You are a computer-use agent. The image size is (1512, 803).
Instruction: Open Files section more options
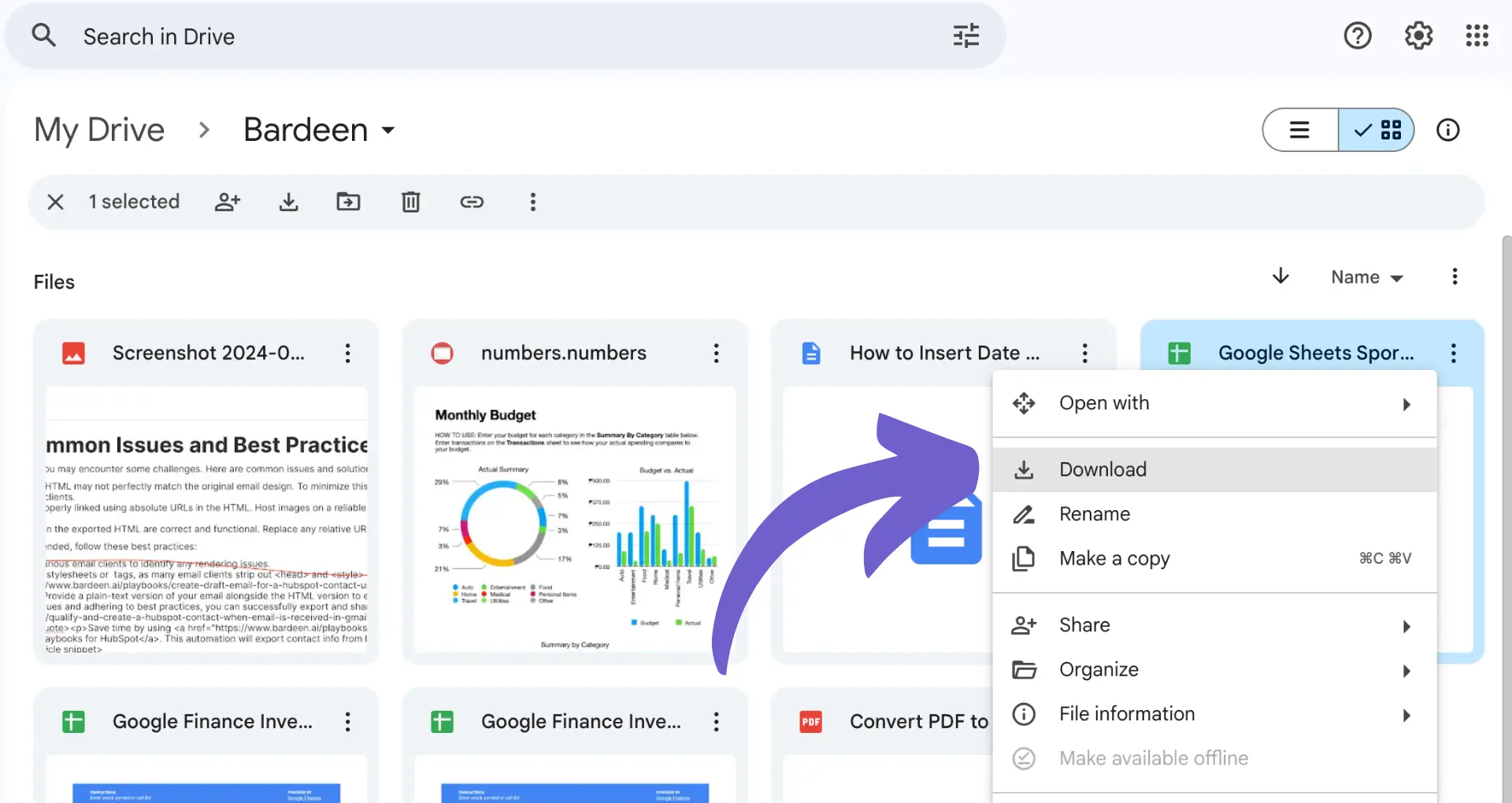point(1455,276)
